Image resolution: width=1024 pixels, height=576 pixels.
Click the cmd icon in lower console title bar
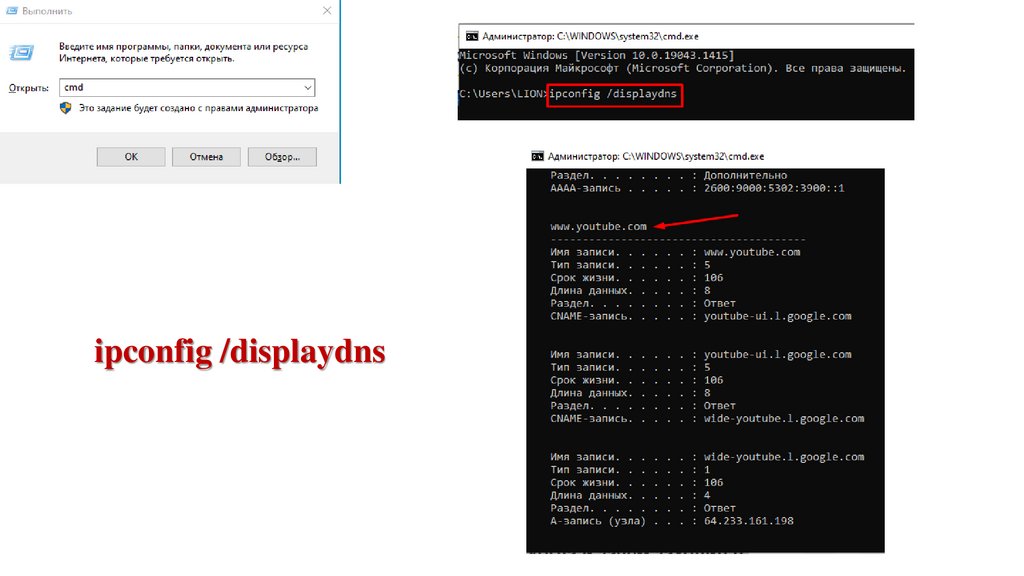pyautogui.click(x=537, y=156)
